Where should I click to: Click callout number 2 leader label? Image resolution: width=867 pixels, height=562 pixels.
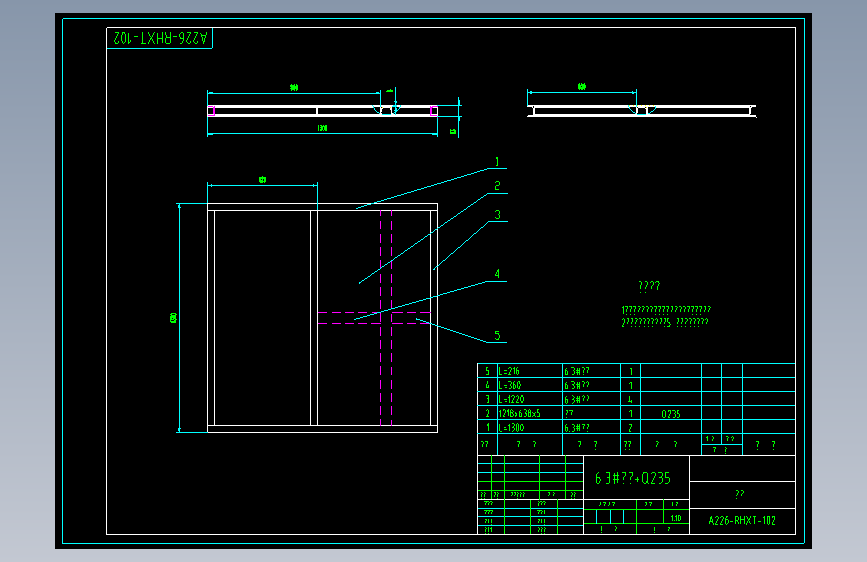tap(497, 186)
